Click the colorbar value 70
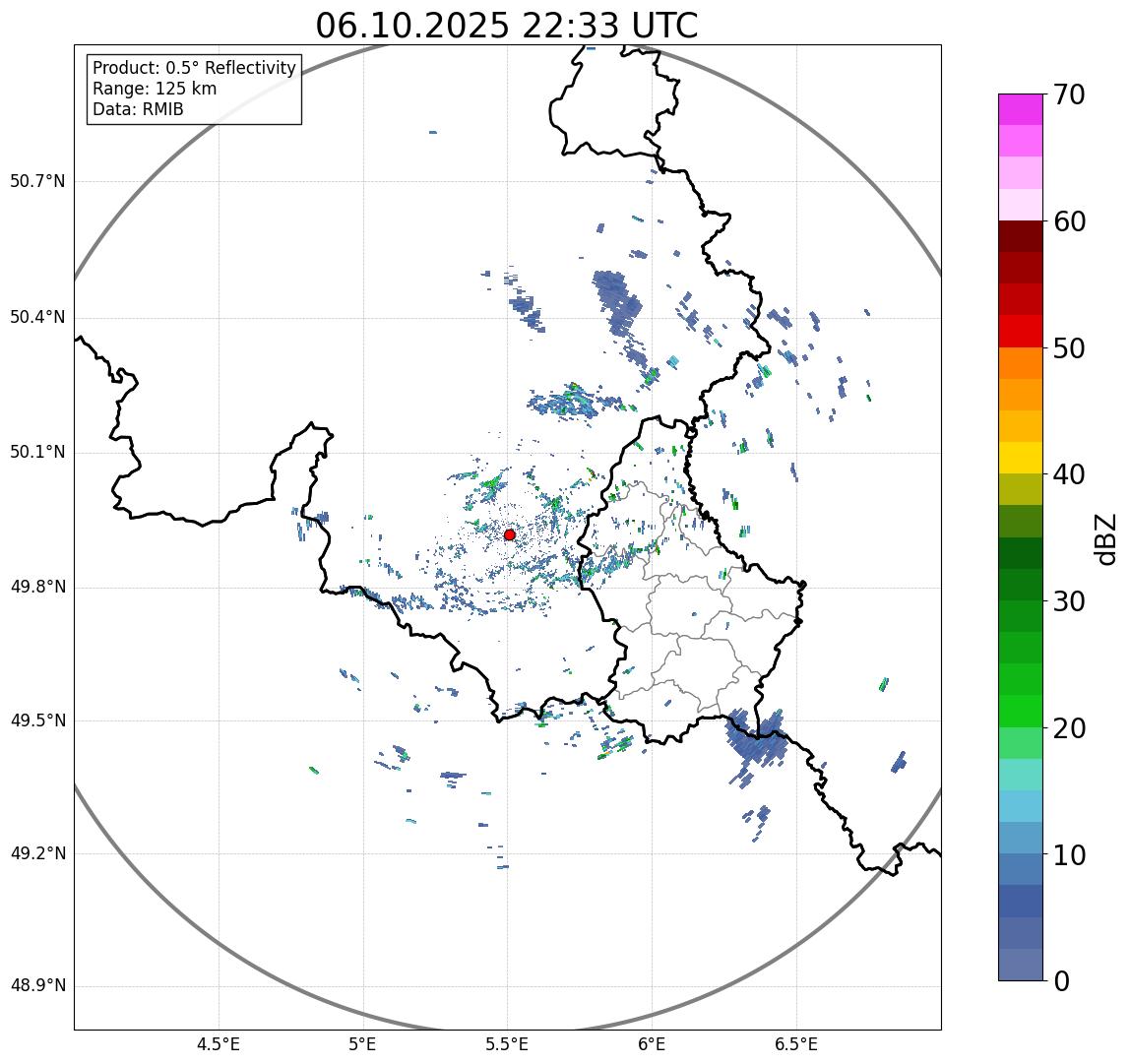The image size is (1130, 1064). 1069,94
